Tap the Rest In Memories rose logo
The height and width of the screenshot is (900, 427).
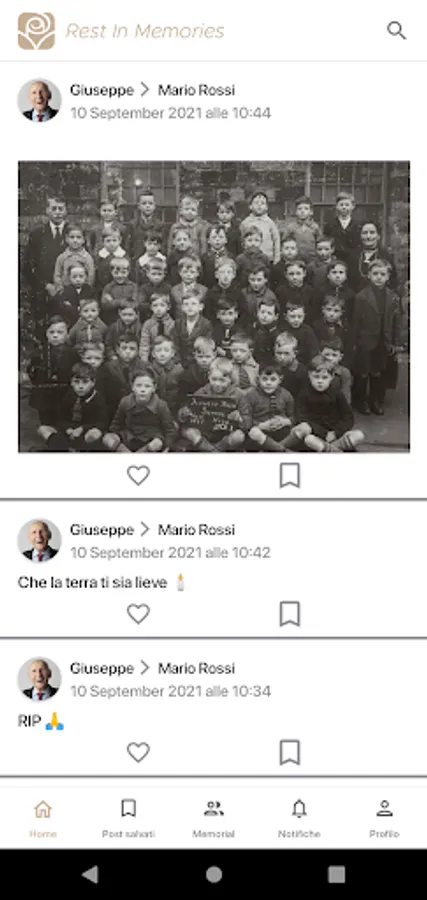[36, 31]
